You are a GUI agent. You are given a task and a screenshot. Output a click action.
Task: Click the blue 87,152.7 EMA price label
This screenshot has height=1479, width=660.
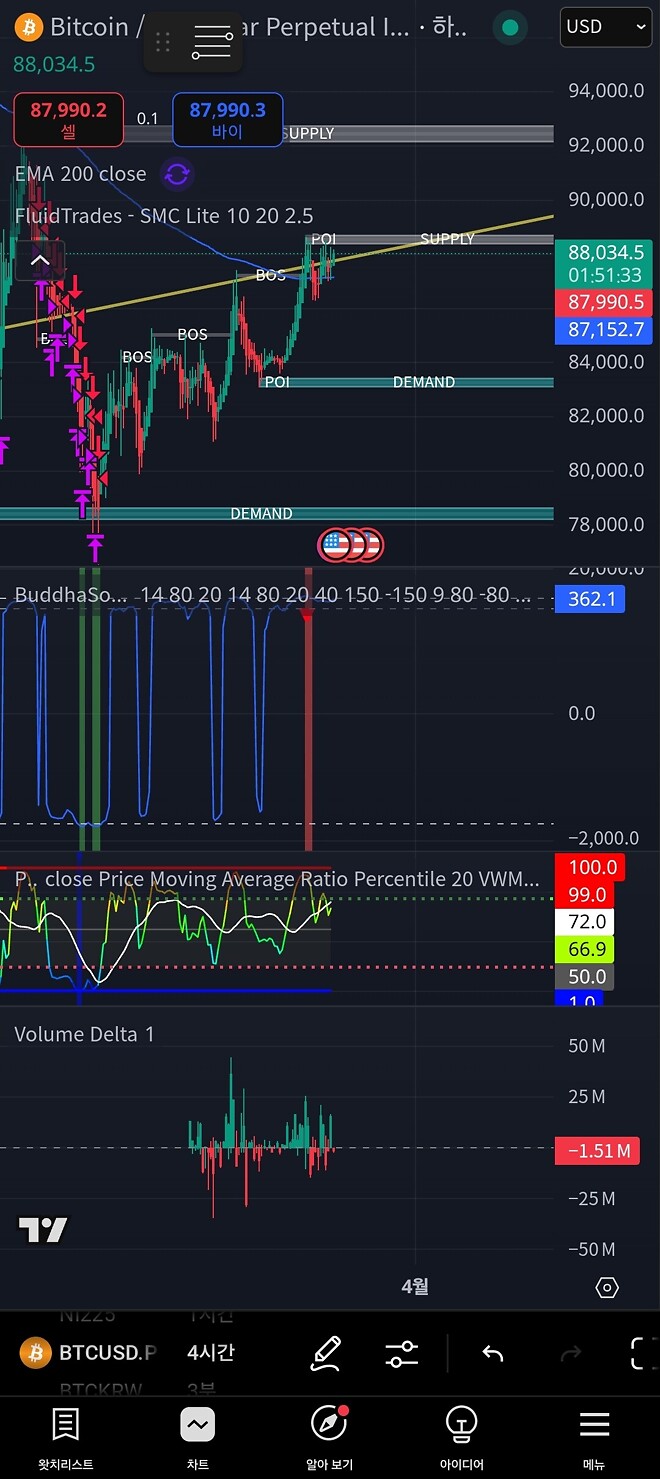point(604,330)
